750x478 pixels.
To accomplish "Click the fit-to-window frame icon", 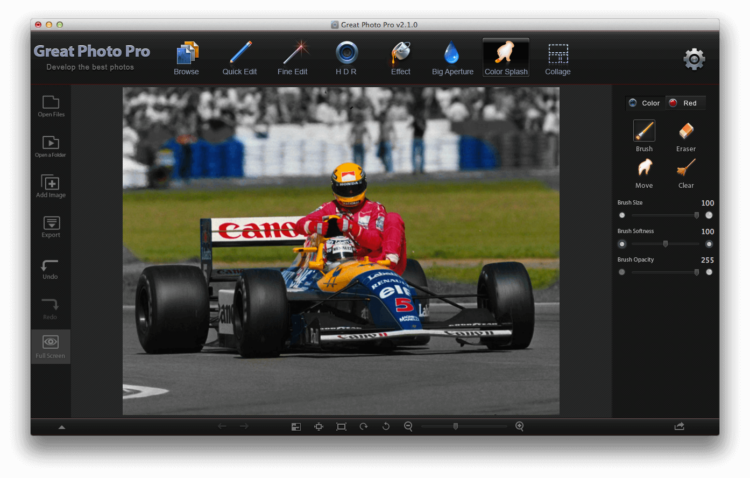I will pyautogui.click(x=341, y=427).
